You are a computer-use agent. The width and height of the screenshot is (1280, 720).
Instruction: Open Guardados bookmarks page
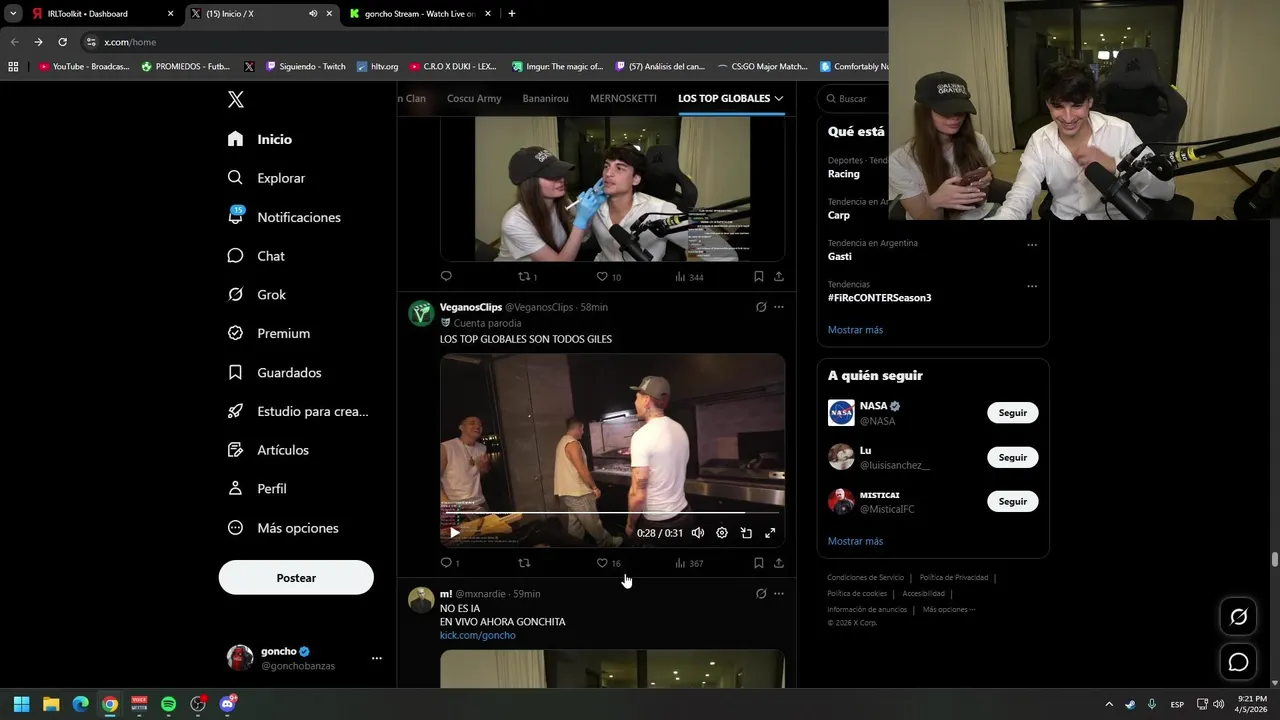274,372
